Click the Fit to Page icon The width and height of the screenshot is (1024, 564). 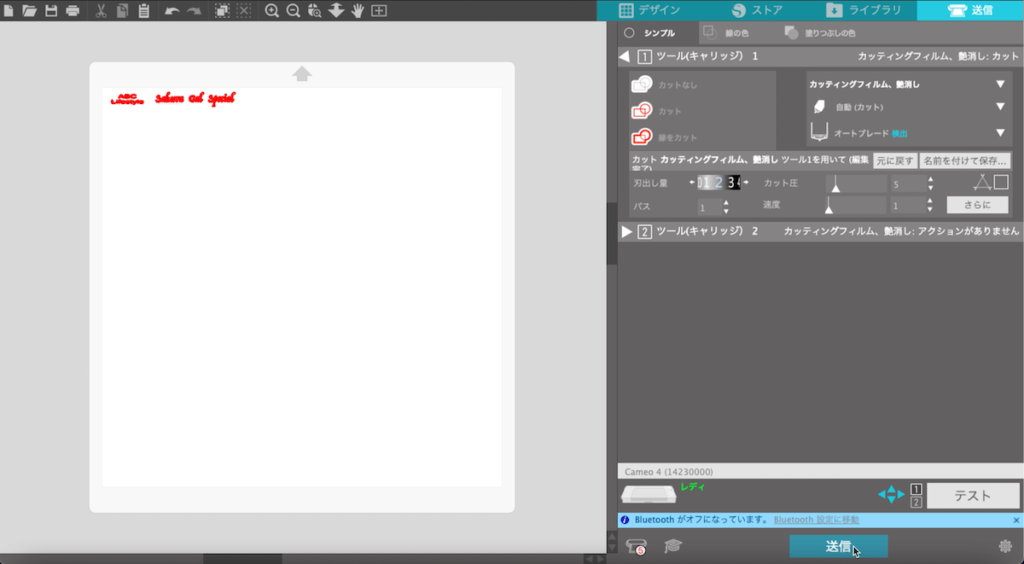[379, 10]
